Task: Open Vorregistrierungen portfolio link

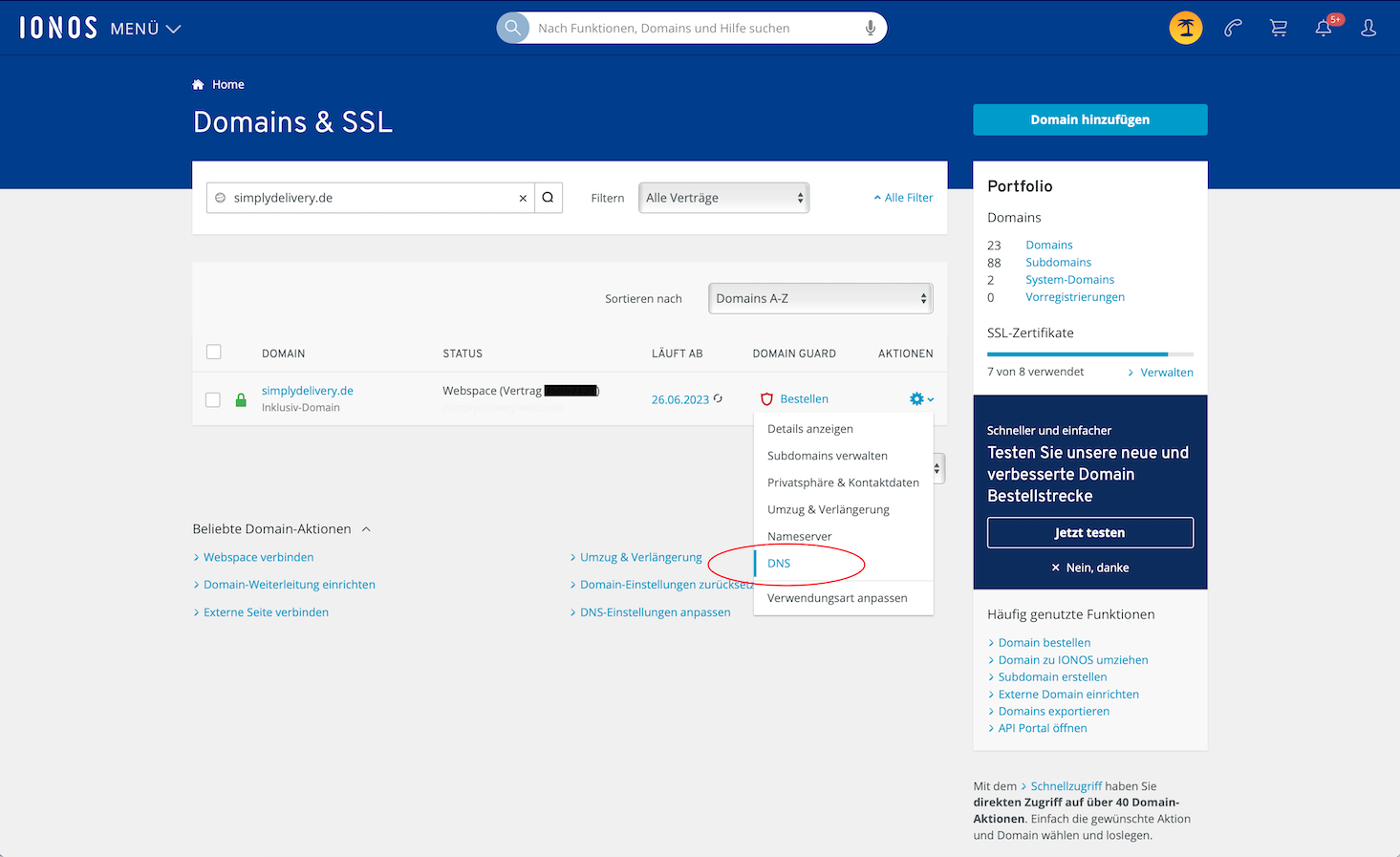Action: click(x=1075, y=297)
